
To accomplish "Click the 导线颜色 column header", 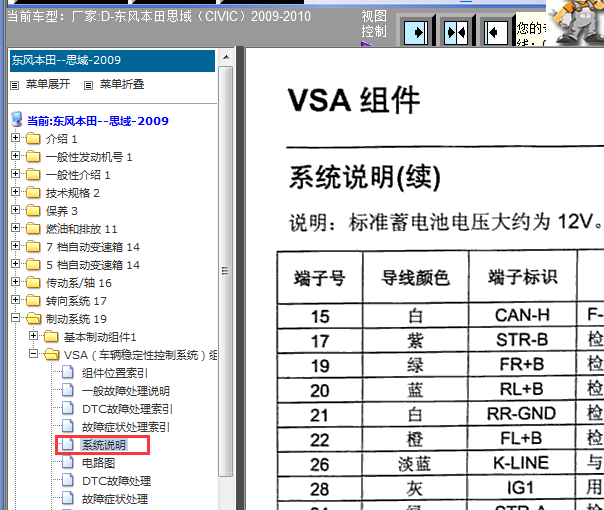I will point(416,277).
